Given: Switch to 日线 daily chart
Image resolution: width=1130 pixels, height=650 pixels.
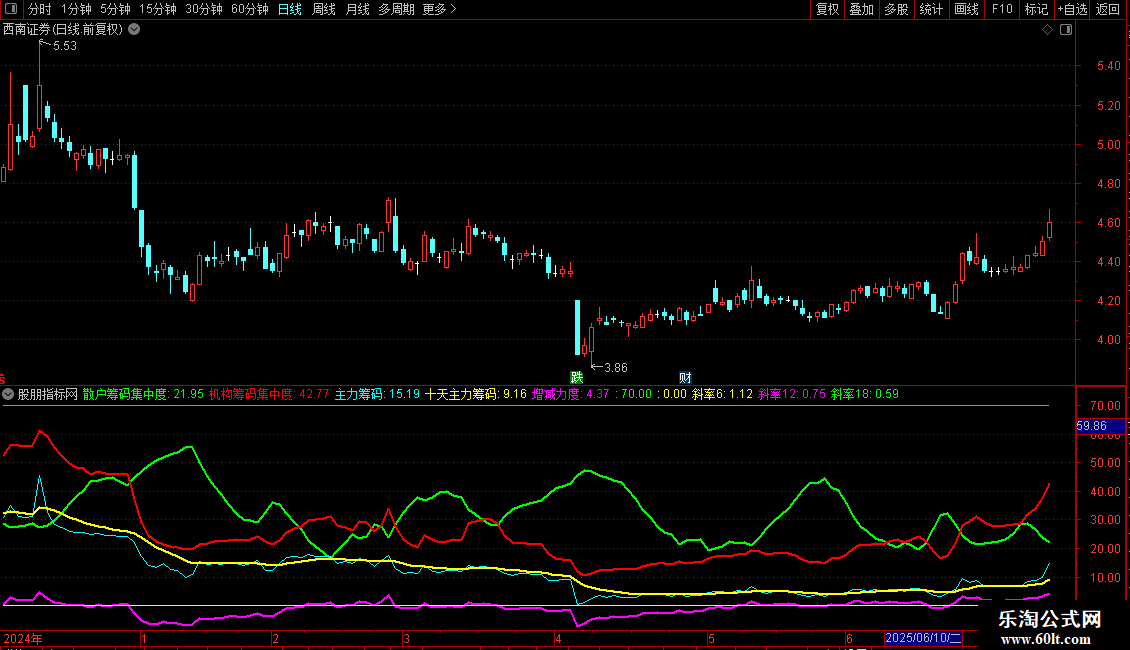Looking at the screenshot, I should (290, 9).
